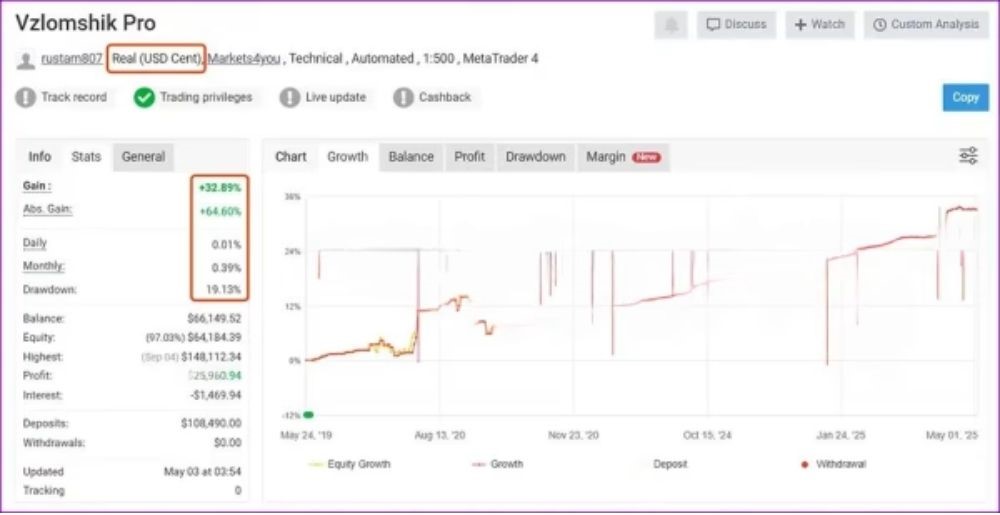Toggle Growth legend series visibility
This screenshot has height=515, width=1000.
point(496,464)
